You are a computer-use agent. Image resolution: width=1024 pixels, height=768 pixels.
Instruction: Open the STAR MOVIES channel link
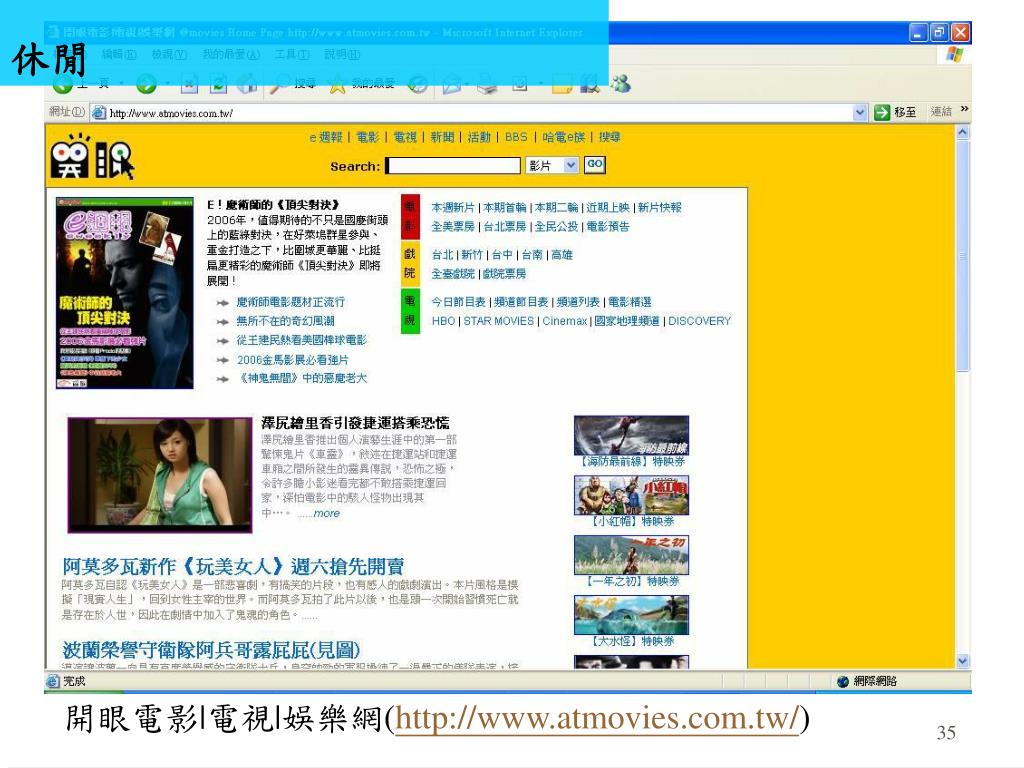pos(499,321)
